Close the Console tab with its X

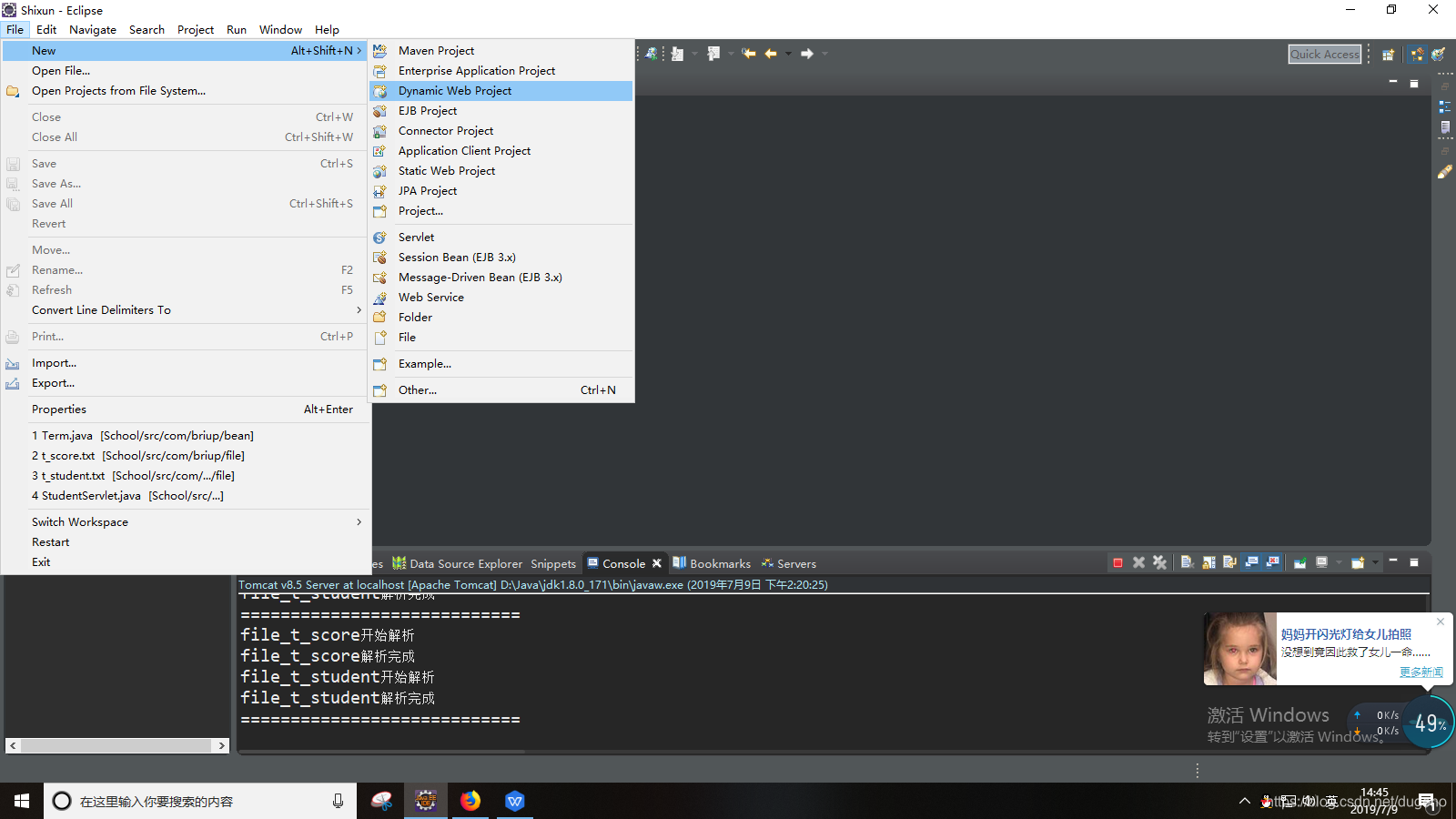coord(656,563)
